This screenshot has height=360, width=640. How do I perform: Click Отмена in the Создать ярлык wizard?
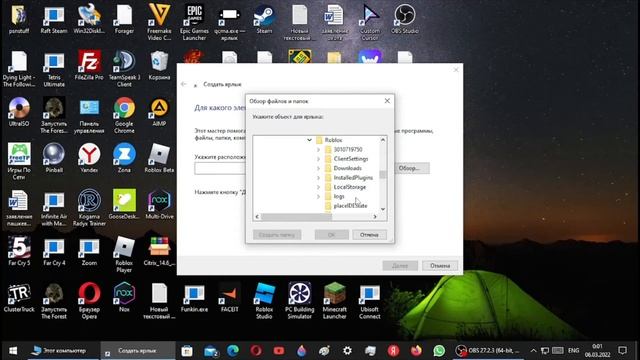[440, 266]
